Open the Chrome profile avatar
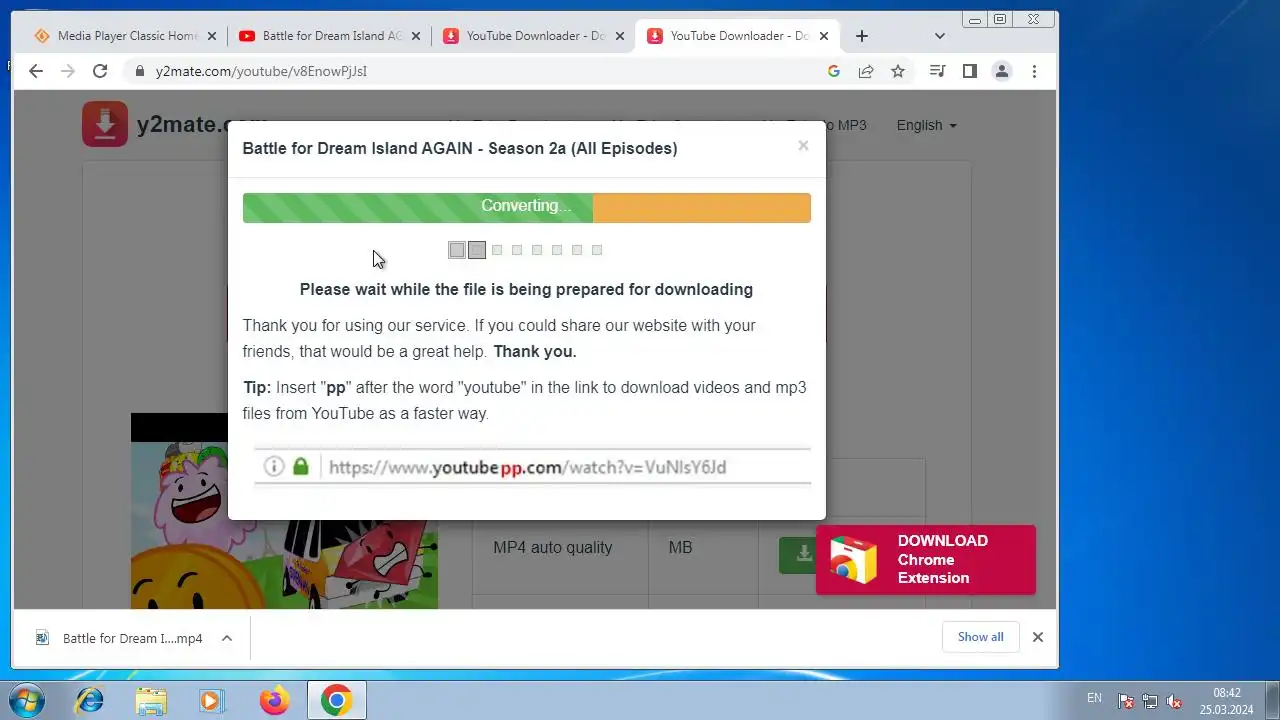1280x720 pixels. point(1001,71)
